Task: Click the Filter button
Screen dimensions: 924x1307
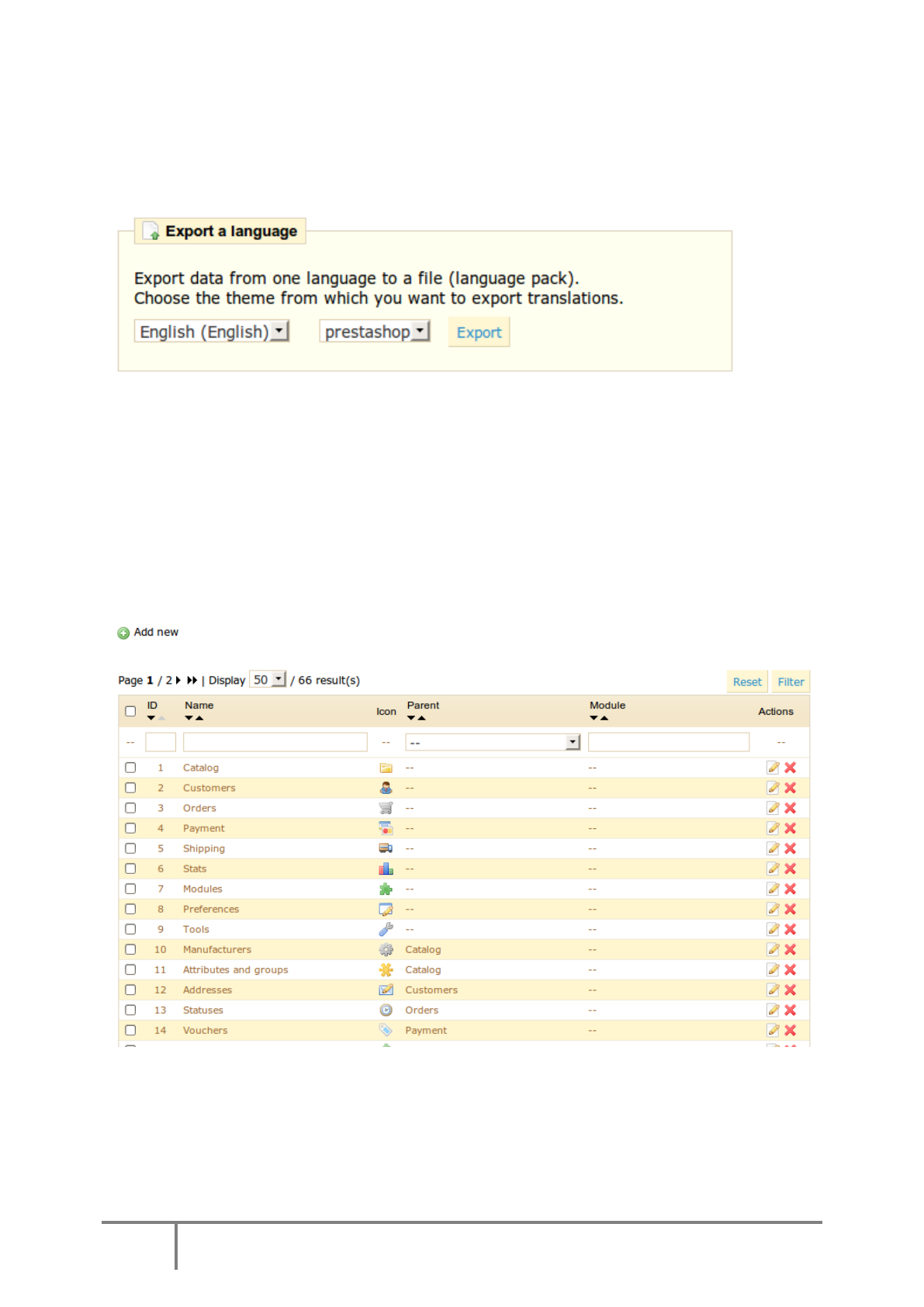Action: pyautogui.click(x=791, y=681)
